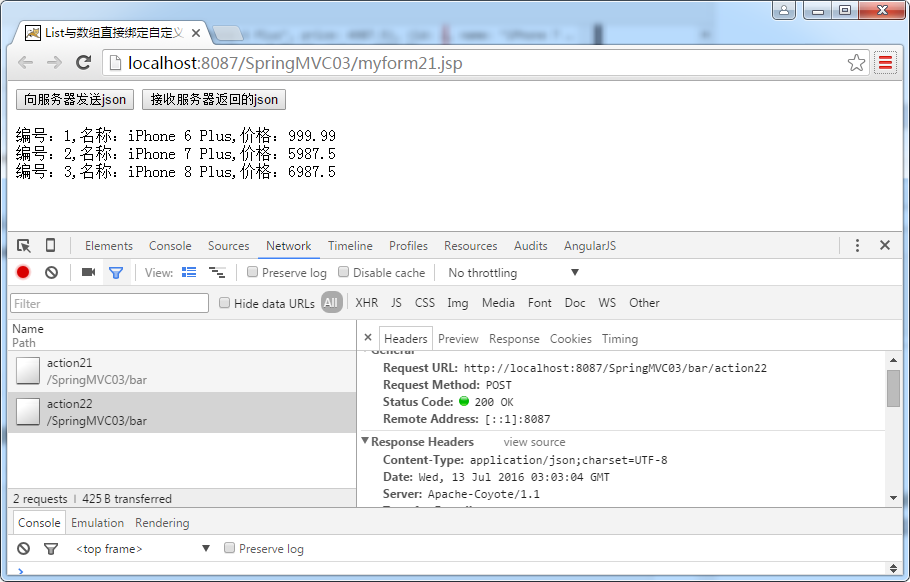910x582 pixels.
Task: Filter requests by WS
Action: pos(607,302)
